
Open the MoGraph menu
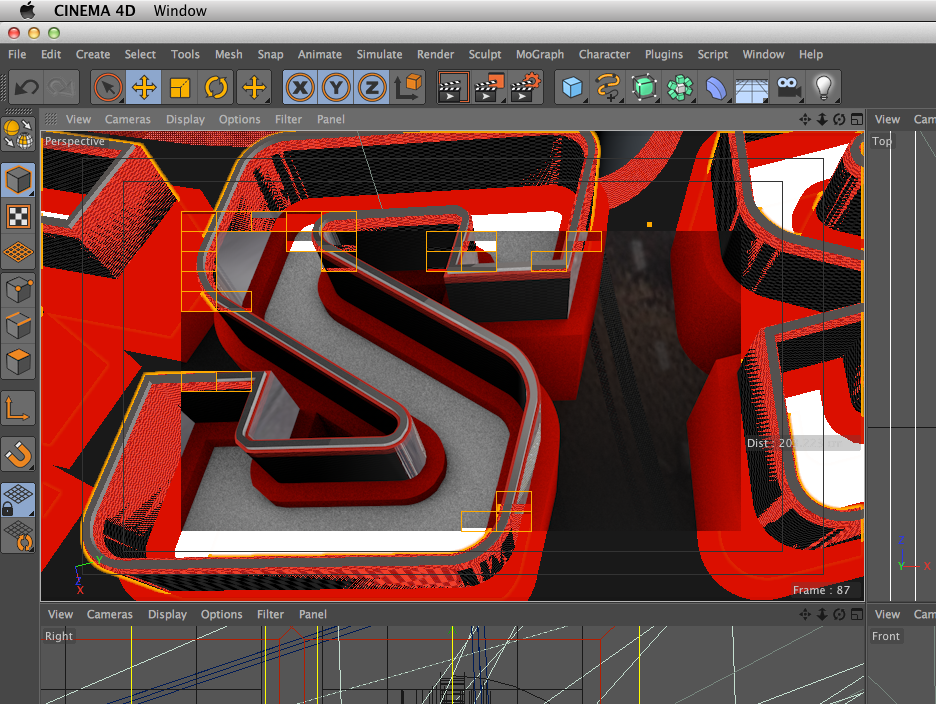540,54
